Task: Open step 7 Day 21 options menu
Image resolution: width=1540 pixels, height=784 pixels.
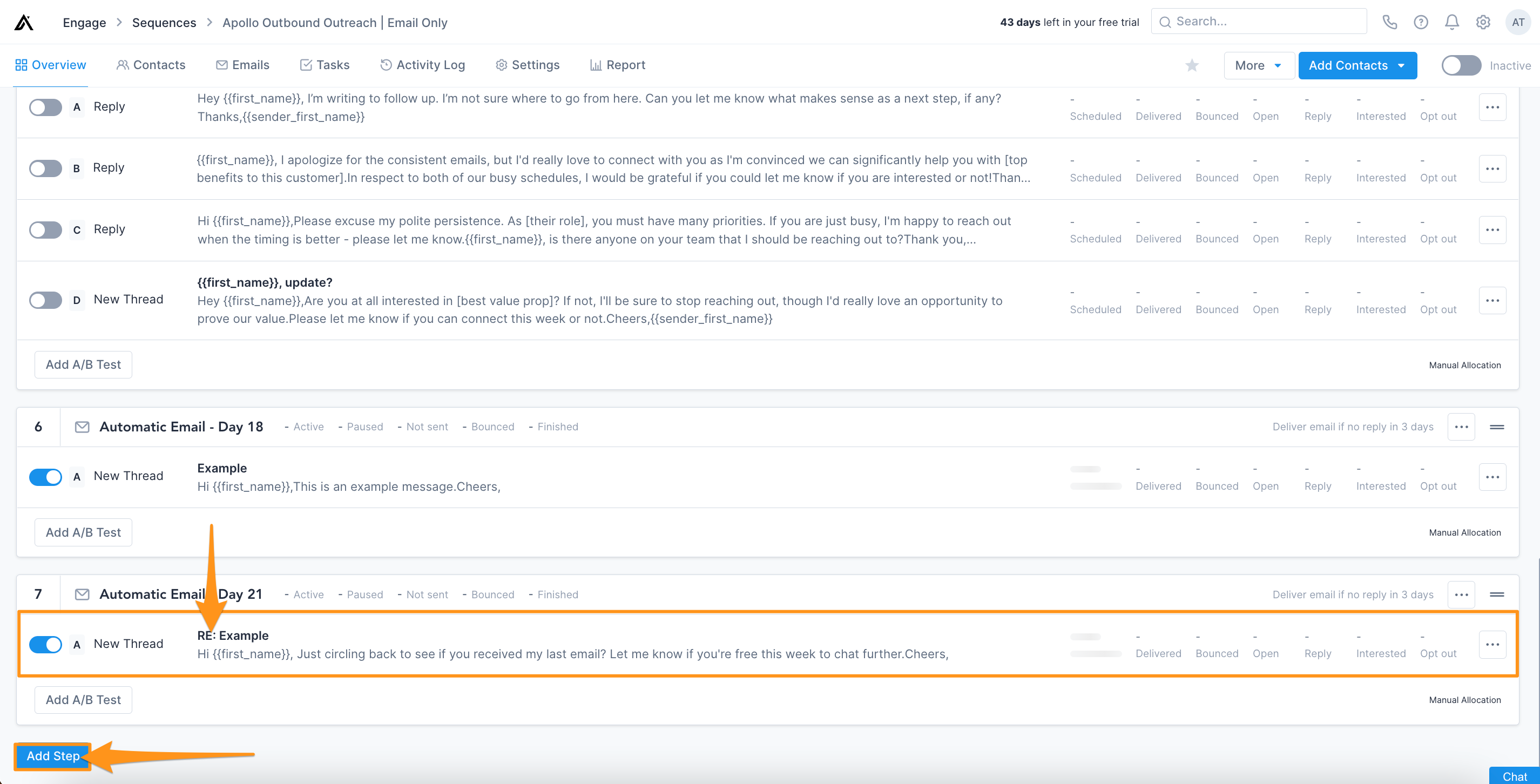Action: (1461, 594)
